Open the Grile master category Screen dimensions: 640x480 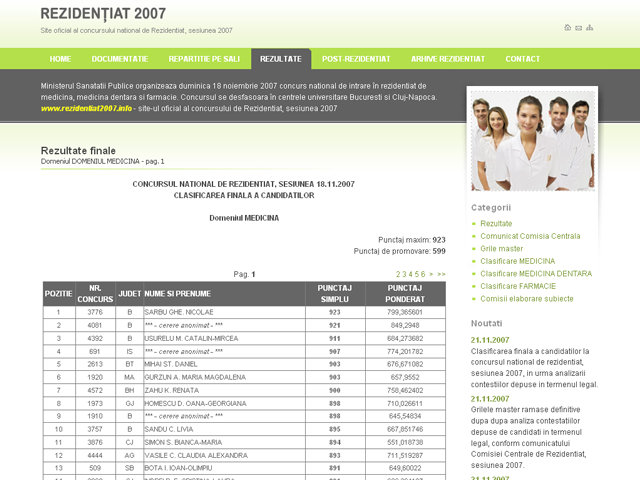coord(501,248)
